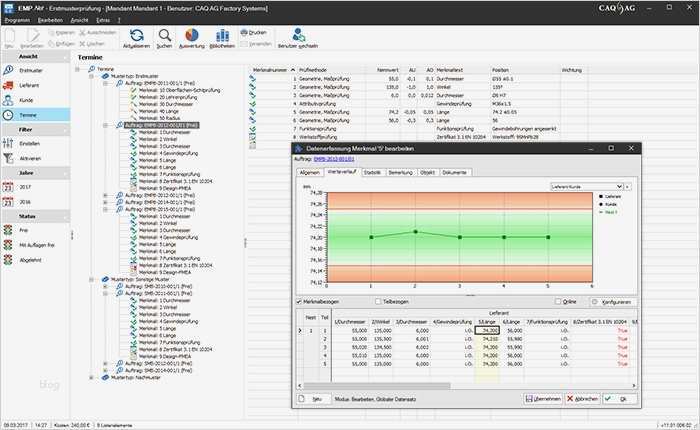Screen dimensions: 700x430
Task: Enable the Online checkbox
Action: tap(558, 302)
